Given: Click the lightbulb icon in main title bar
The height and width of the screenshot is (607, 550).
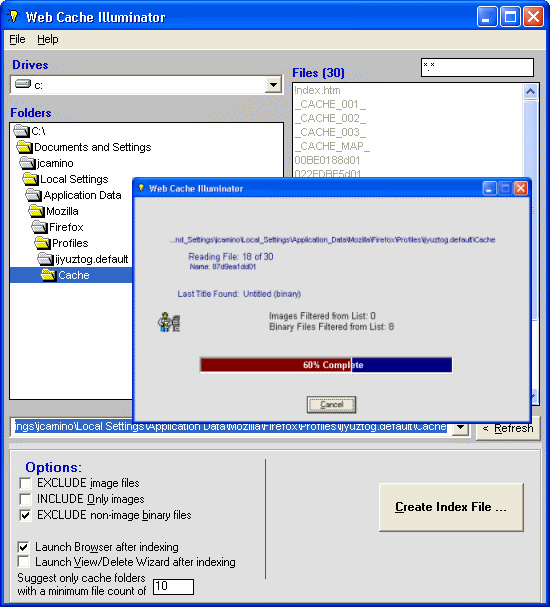Looking at the screenshot, I should click(x=13, y=17).
